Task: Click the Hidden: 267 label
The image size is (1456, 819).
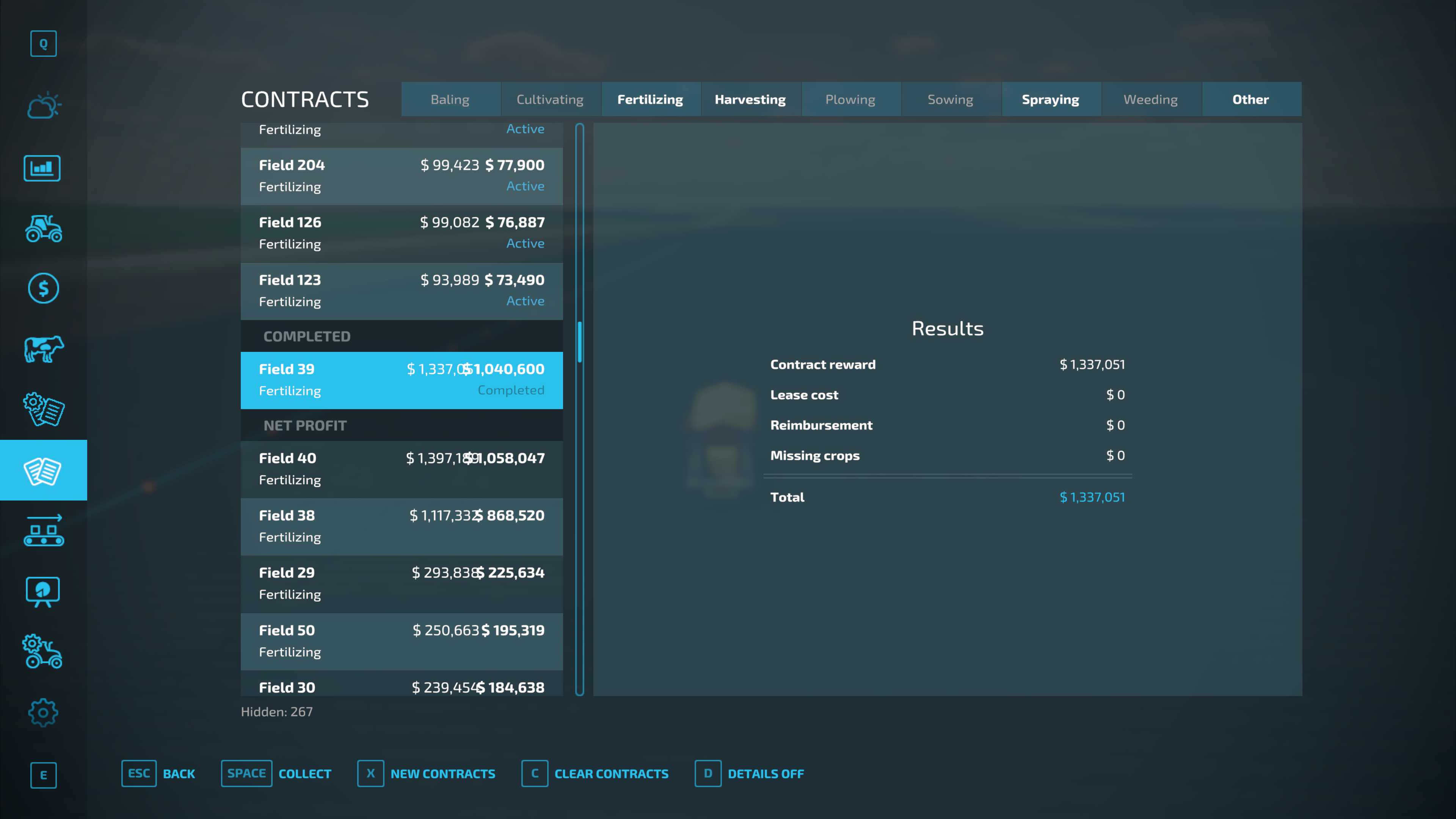Action: click(277, 712)
